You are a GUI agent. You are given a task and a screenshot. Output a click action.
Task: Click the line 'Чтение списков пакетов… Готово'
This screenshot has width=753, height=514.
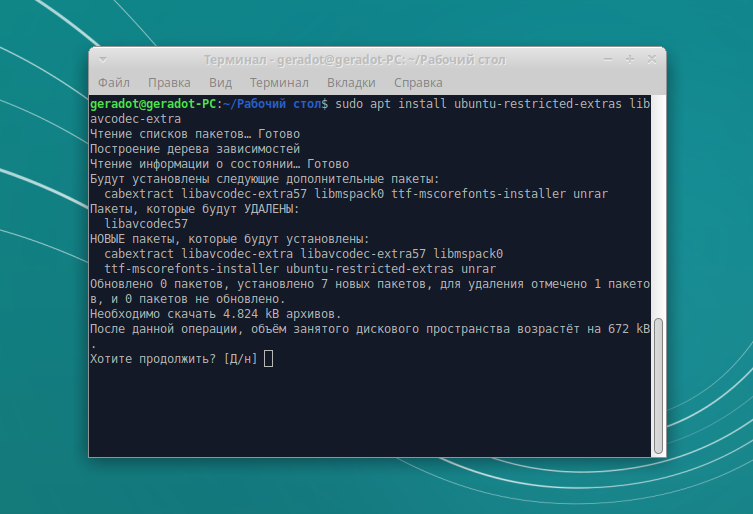(x=195, y=134)
